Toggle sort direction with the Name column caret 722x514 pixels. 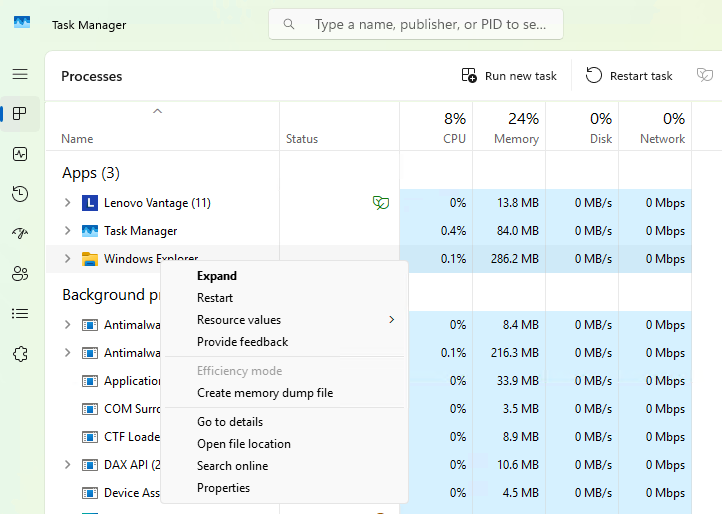tap(157, 111)
